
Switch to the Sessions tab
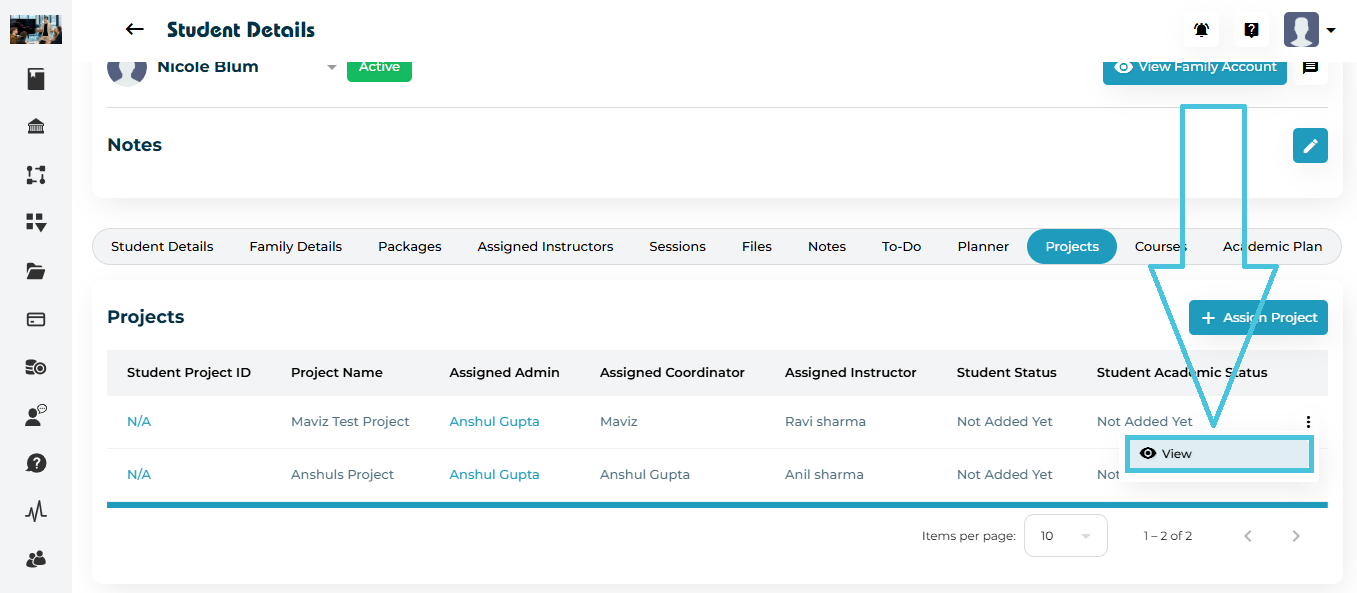coord(677,247)
